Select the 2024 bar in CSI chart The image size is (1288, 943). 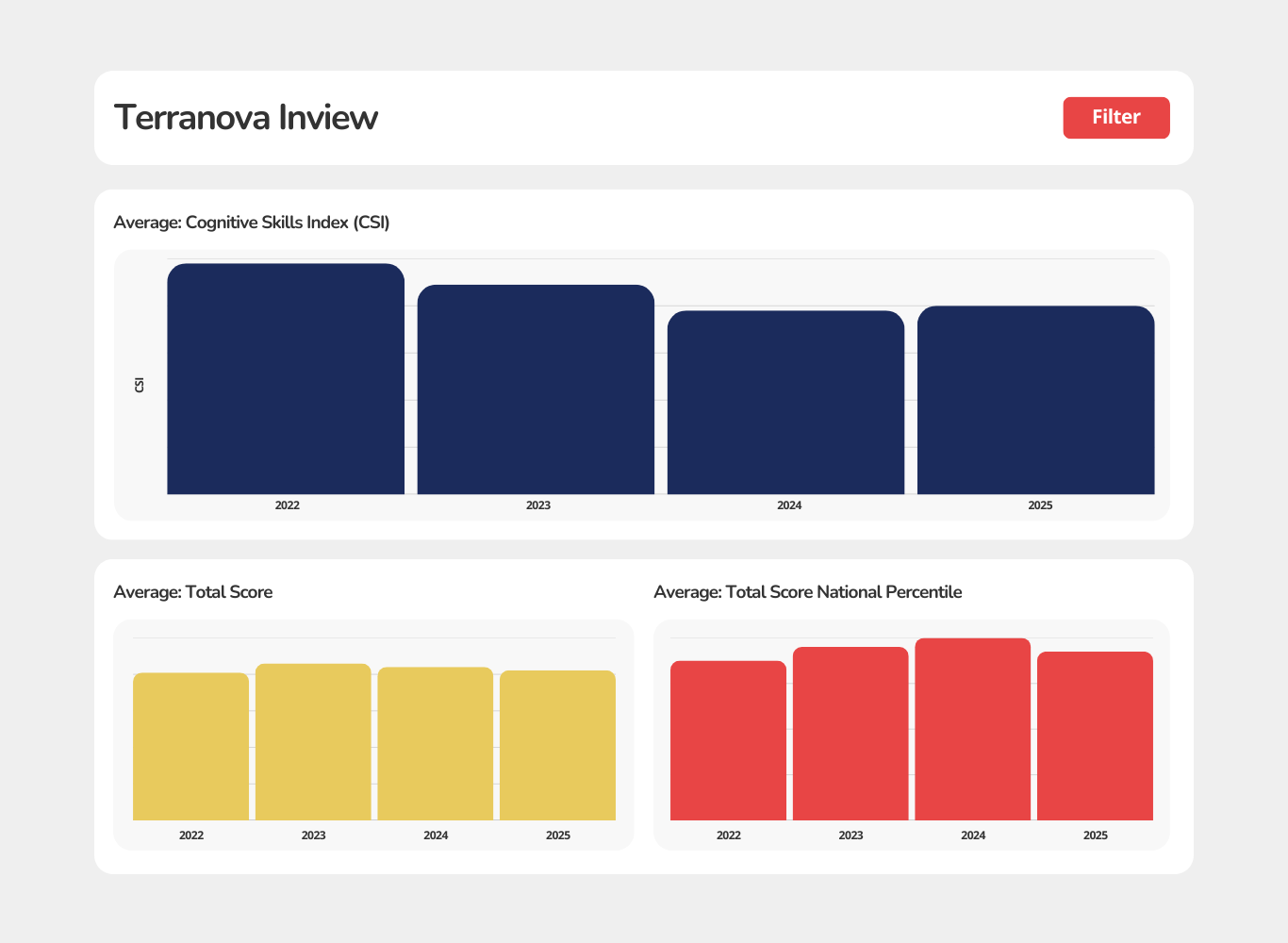point(785,403)
